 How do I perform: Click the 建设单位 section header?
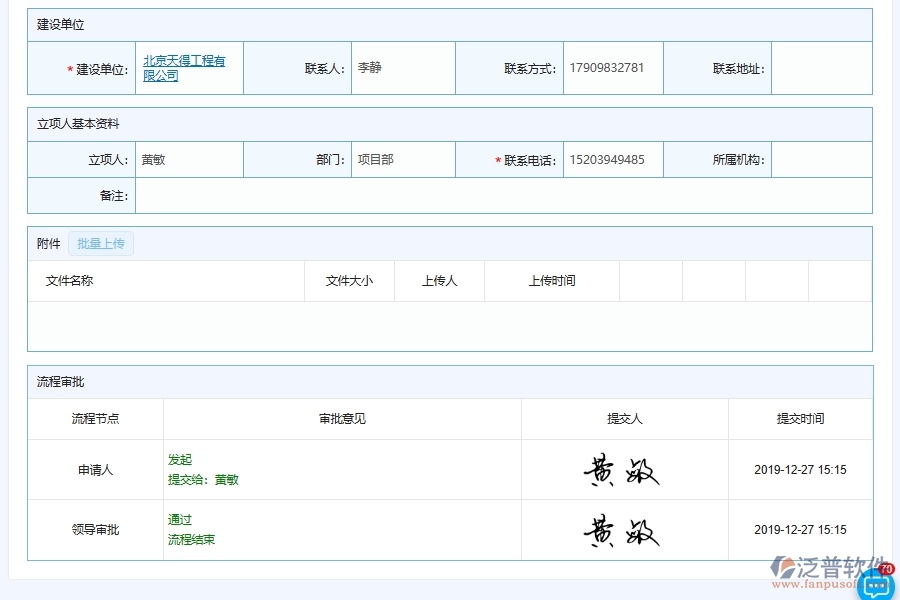(60, 23)
